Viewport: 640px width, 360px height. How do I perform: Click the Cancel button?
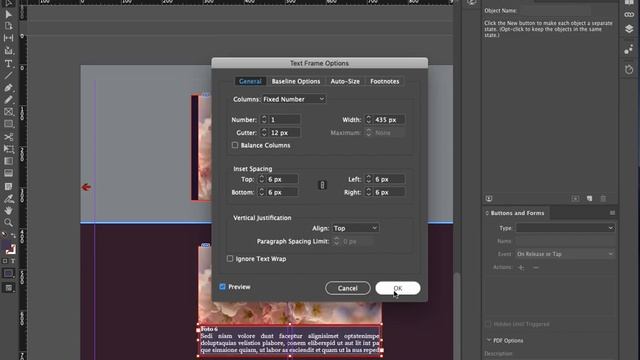click(x=348, y=288)
